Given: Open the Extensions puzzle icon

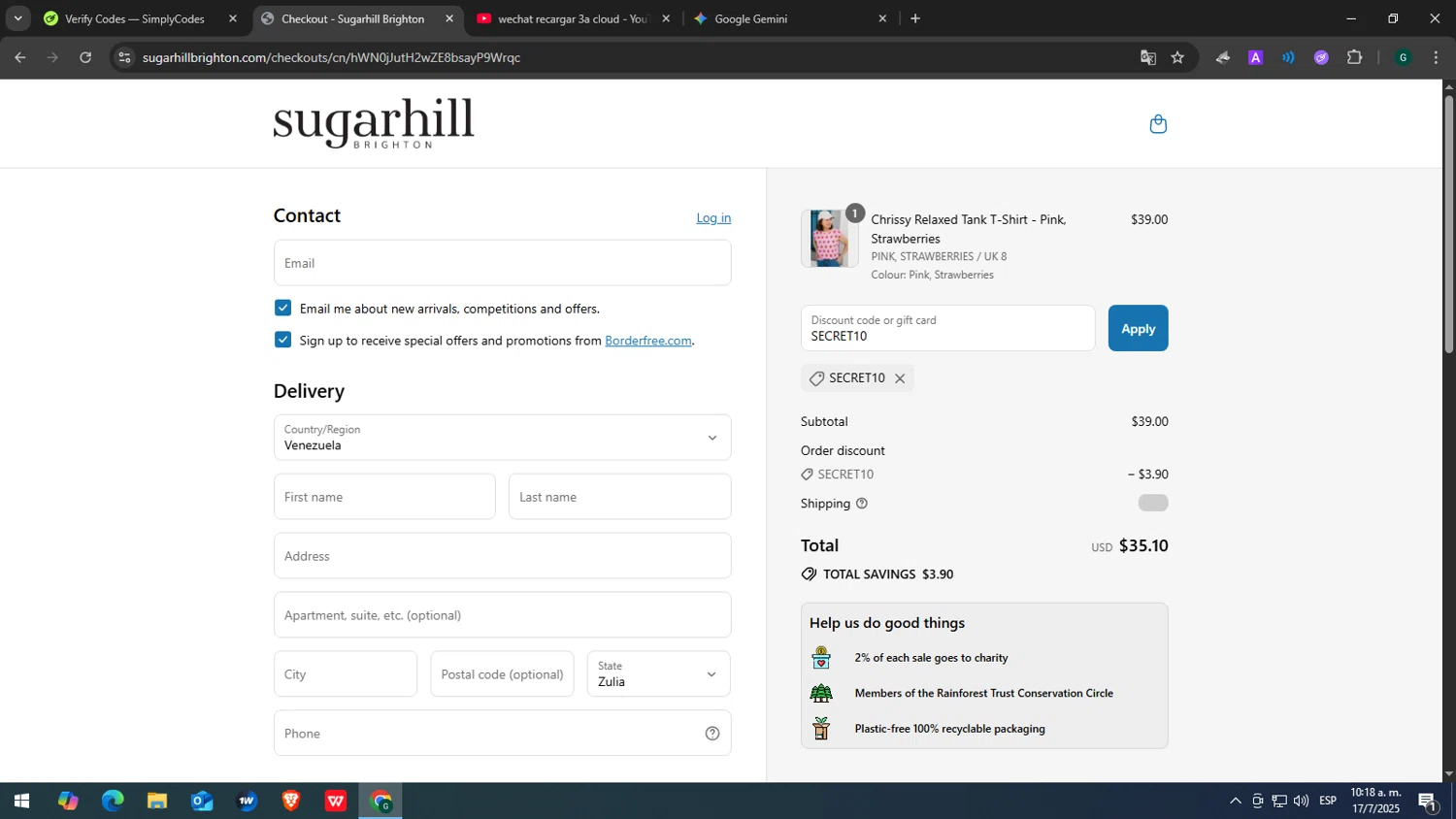Looking at the screenshot, I should tap(1354, 57).
